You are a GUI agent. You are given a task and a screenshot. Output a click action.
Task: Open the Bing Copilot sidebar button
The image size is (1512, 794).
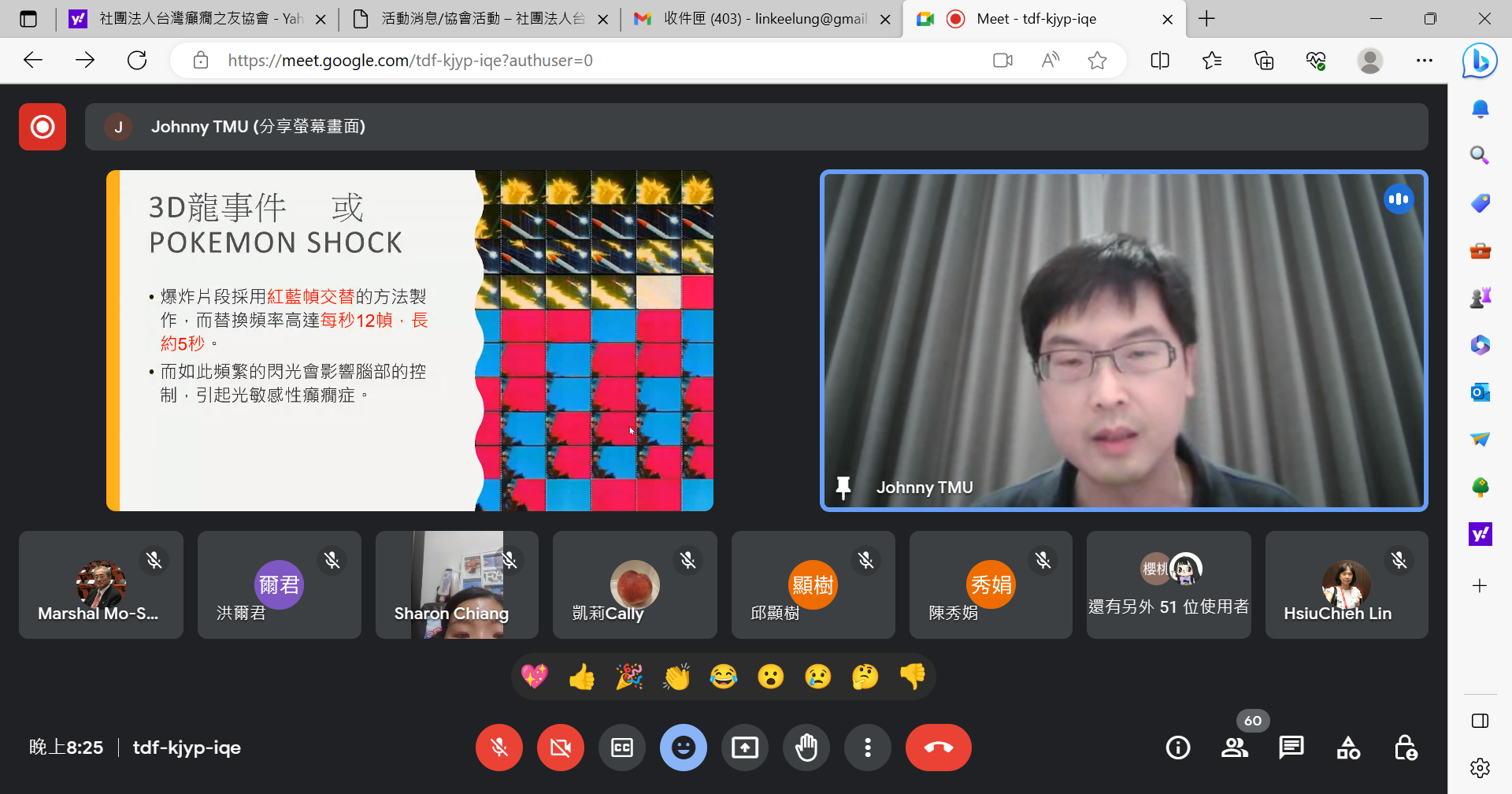coord(1480,61)
